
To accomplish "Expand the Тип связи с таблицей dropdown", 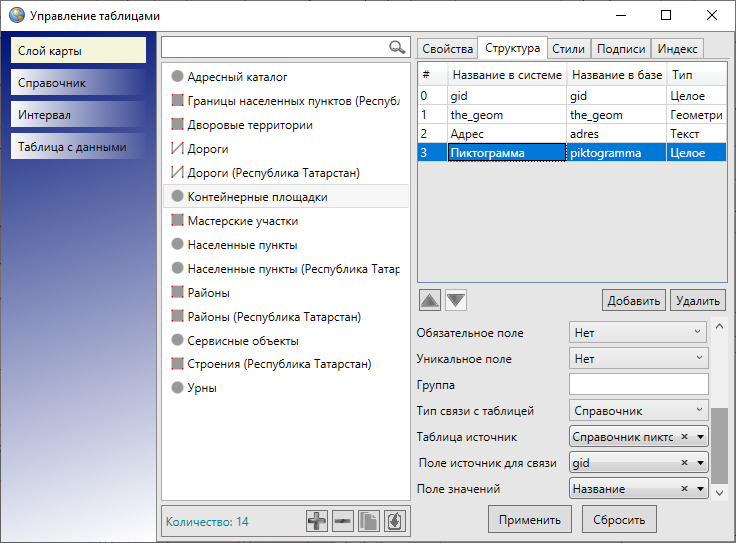I will click(637, 410).
